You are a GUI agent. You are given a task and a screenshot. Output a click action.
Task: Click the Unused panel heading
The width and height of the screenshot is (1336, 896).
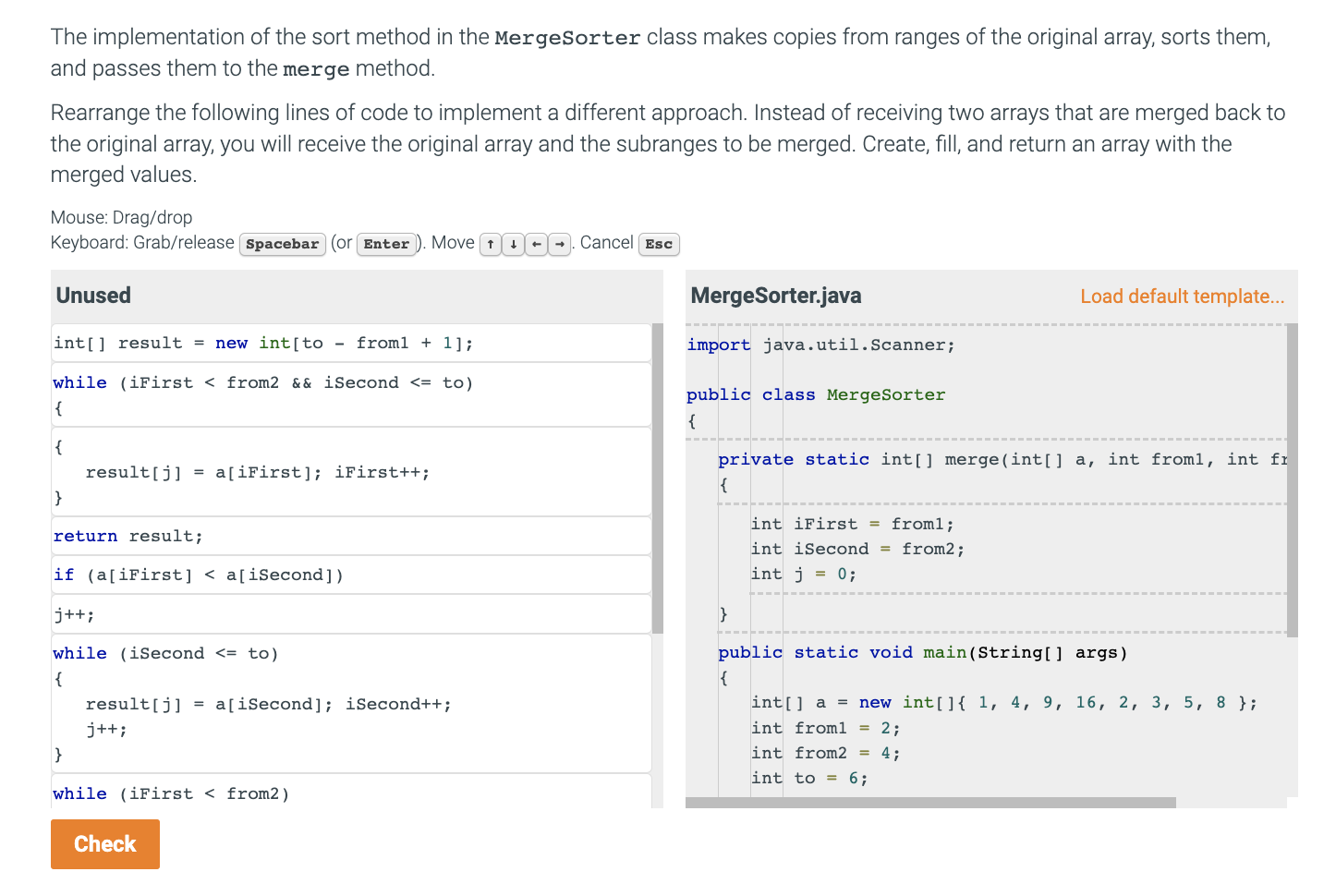pos(93,296)
